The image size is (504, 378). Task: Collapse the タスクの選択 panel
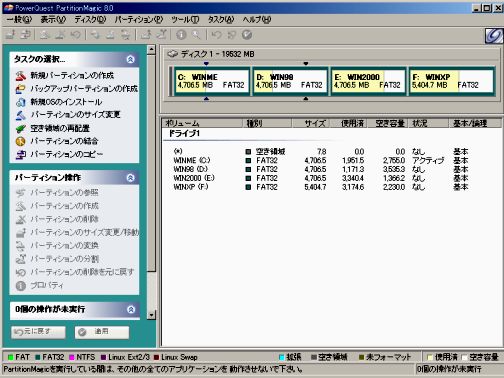click(130, 59)
